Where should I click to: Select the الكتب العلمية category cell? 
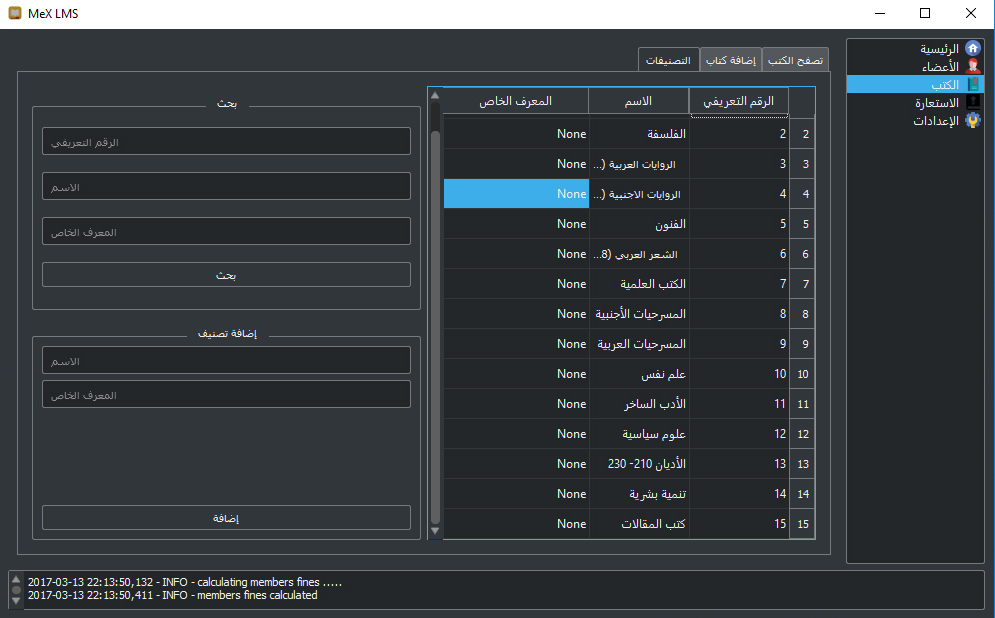(x=639, y=284)
